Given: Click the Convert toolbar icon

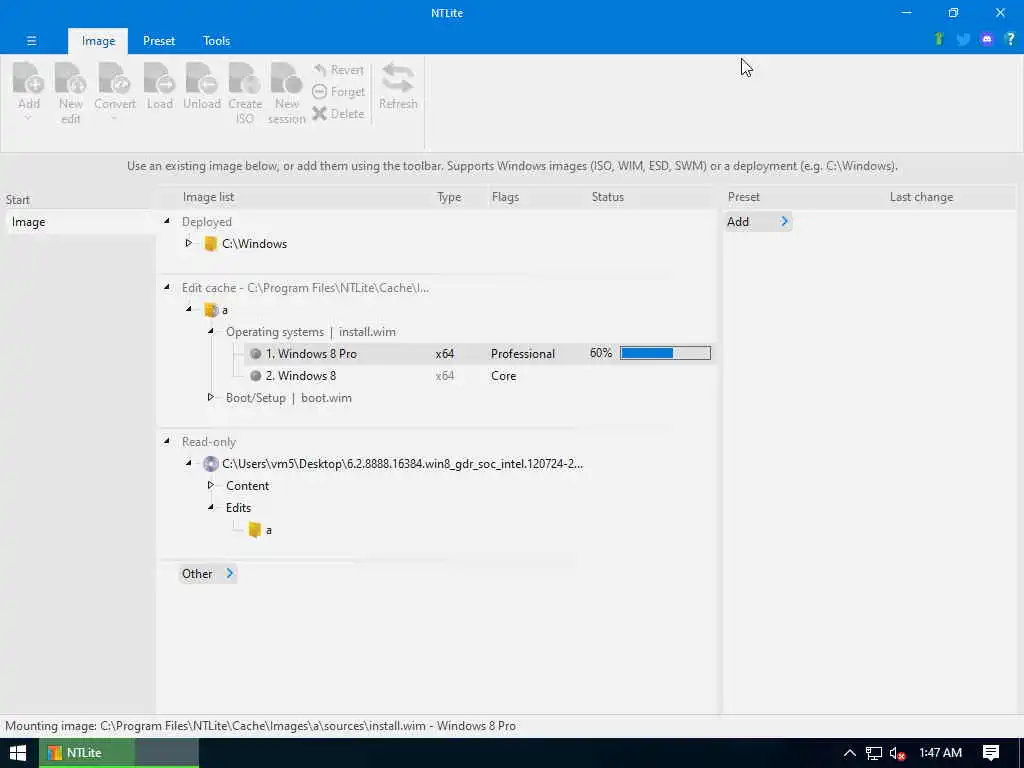Looking at the screenshot, I should pyautogui.click(x=114, y=78).
